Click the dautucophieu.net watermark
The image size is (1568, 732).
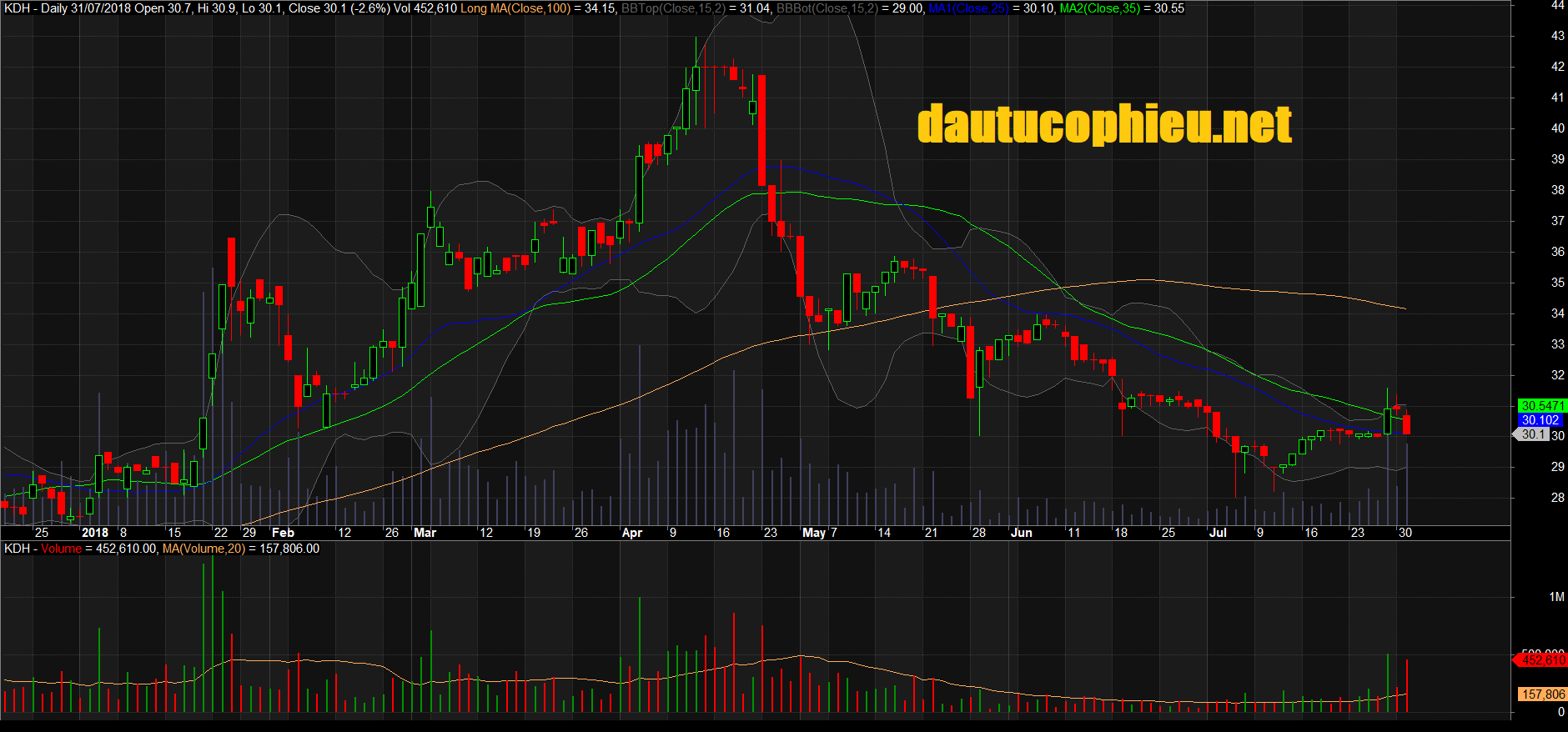point(1104,125)
